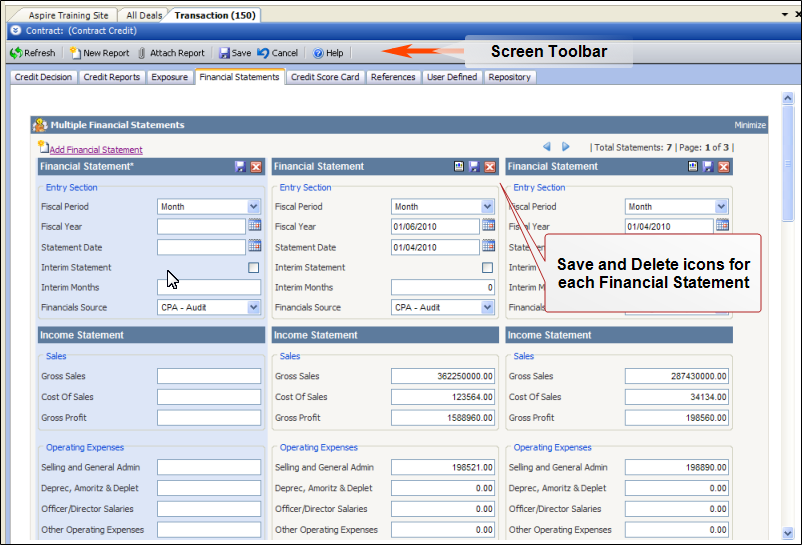Save the second Financial Statement

(474, 167)
